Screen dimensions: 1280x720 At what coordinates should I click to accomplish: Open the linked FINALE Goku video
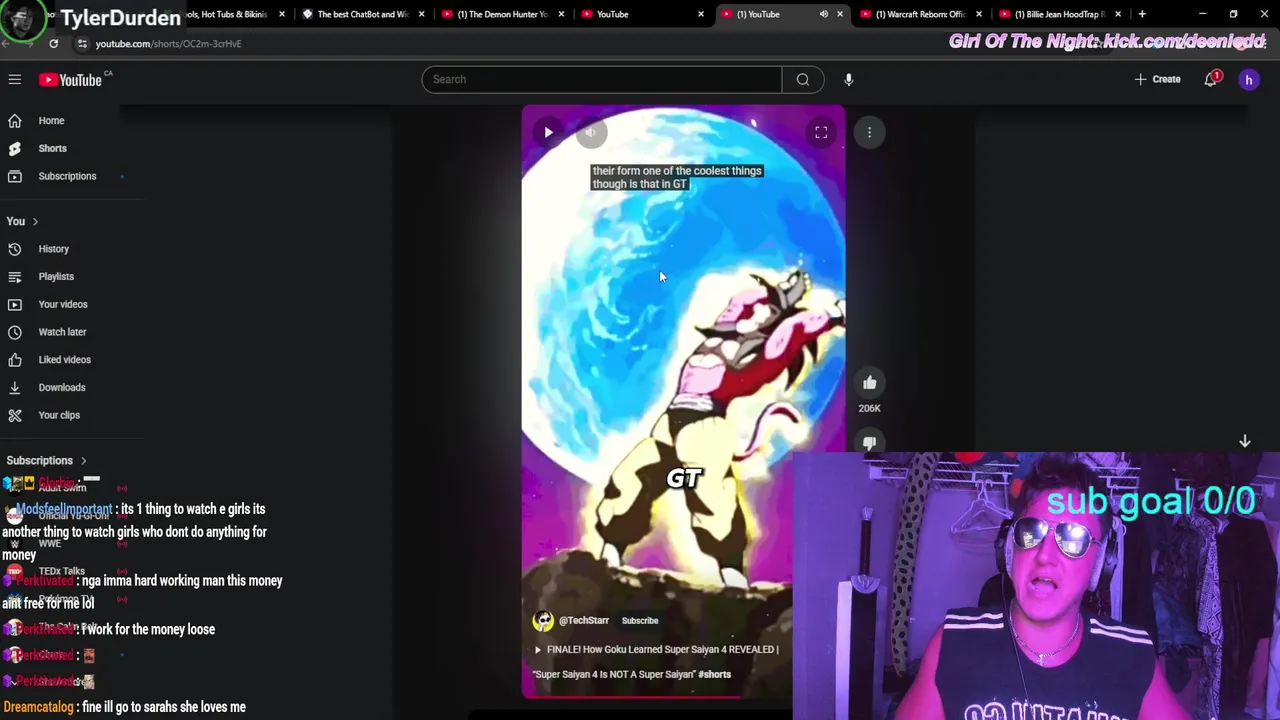point(656,662)
